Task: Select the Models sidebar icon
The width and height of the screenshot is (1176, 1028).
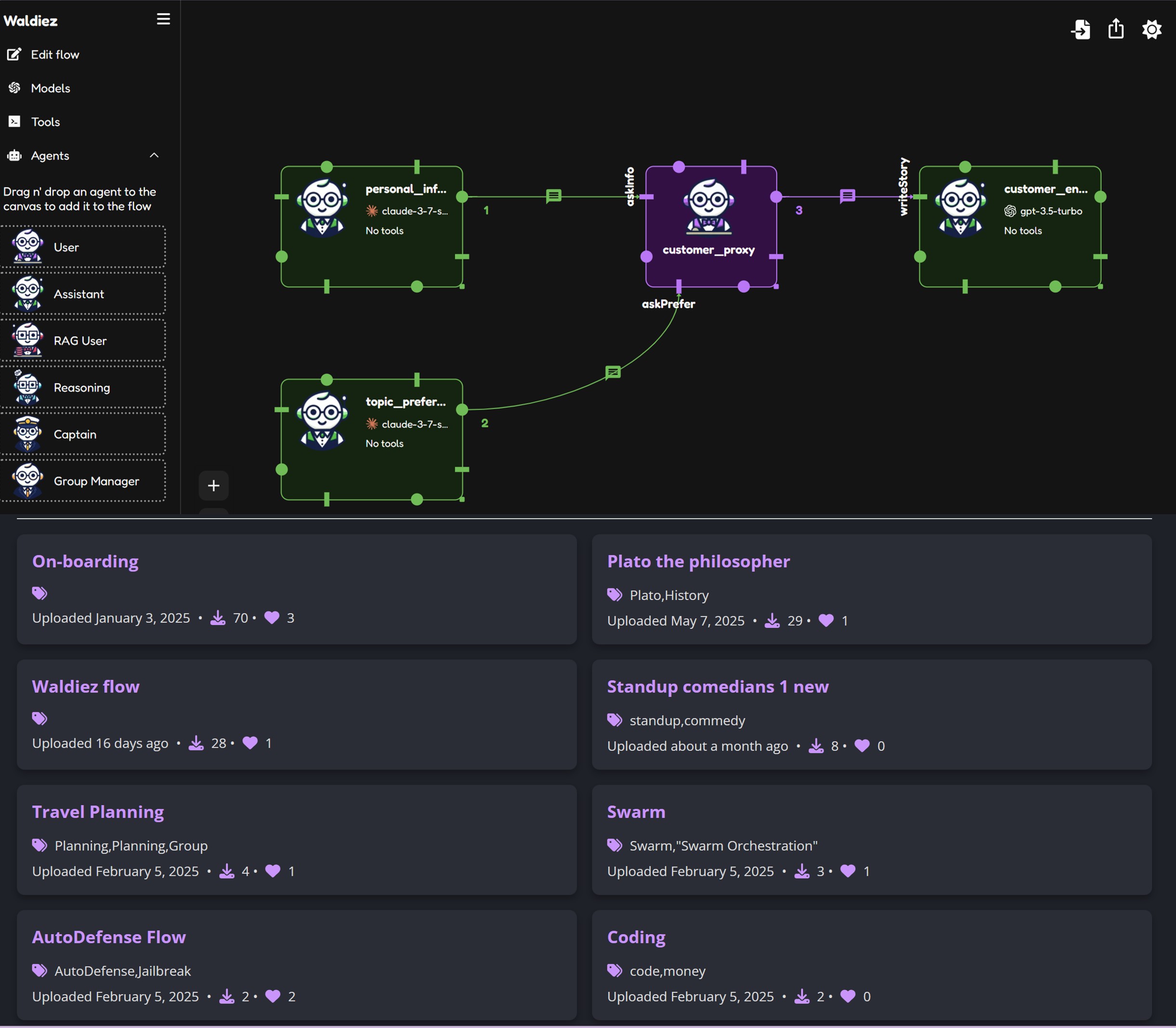Action: (51, 88)
